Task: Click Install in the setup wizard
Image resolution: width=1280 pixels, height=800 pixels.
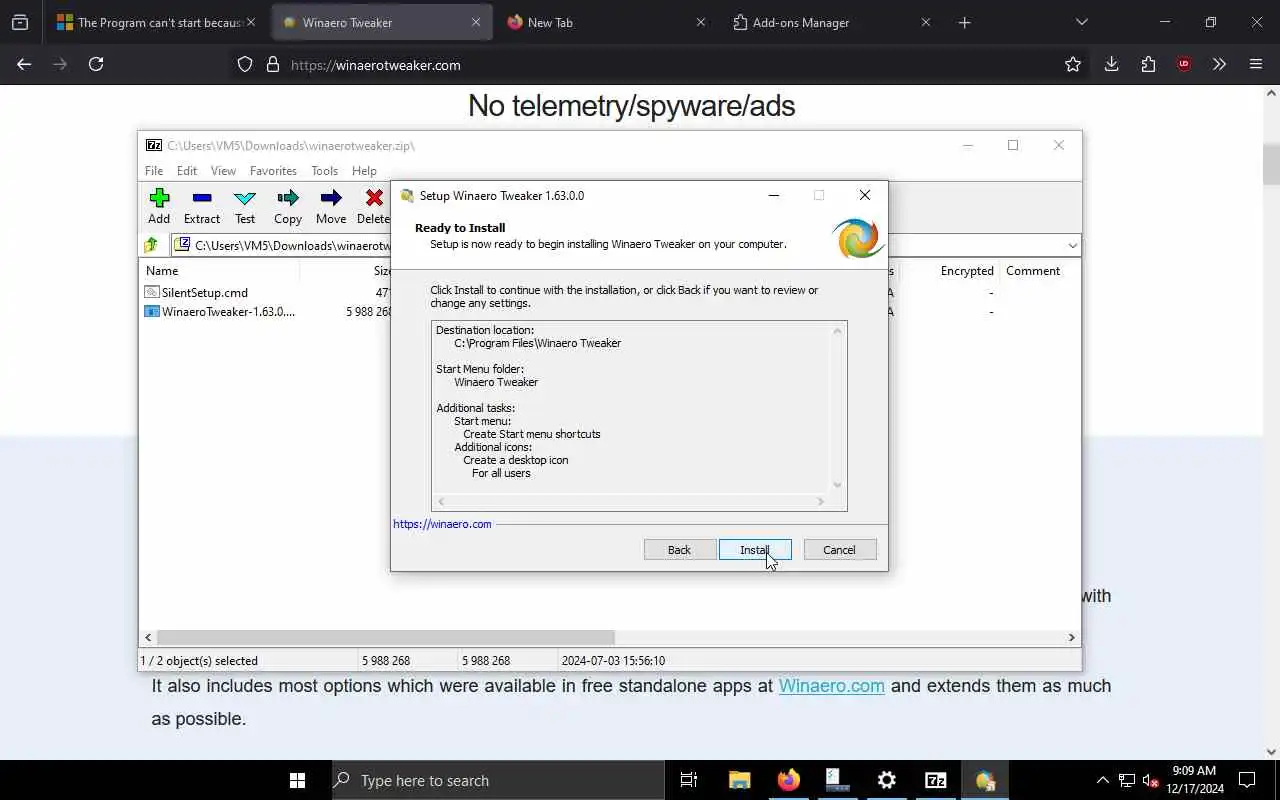Action: coord(755,550)
